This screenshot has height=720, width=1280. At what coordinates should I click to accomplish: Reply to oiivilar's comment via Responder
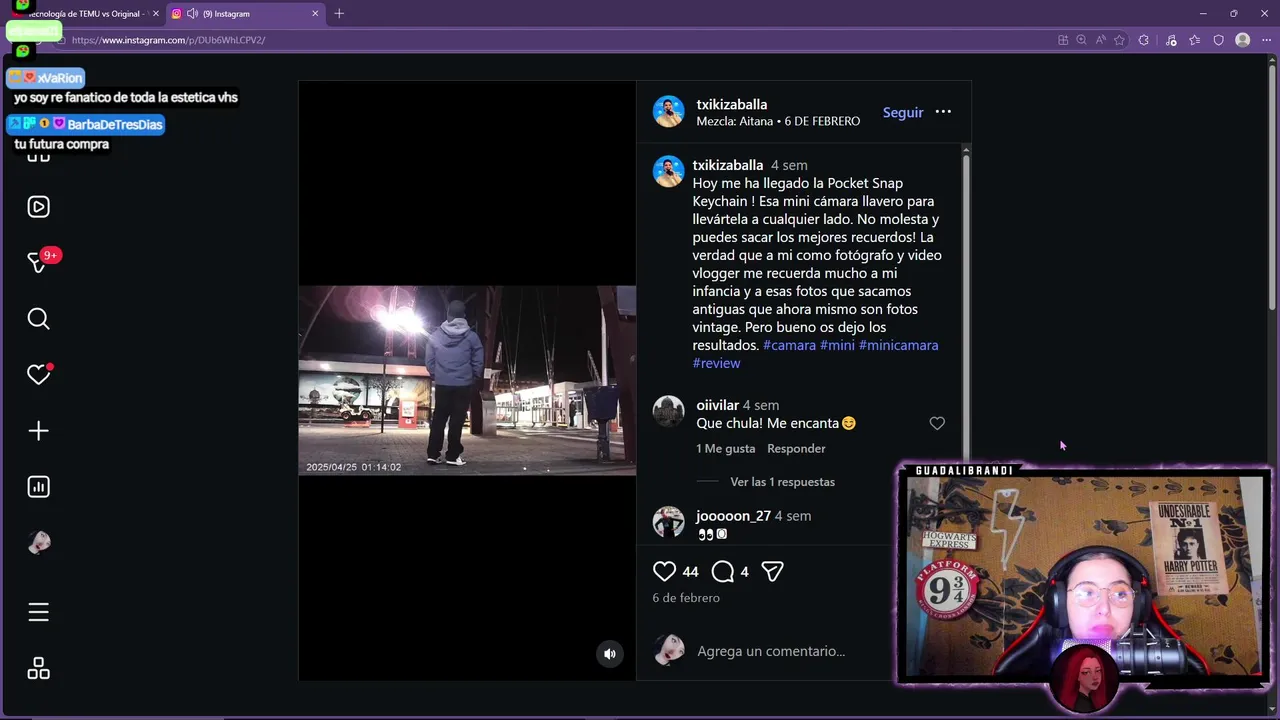[796, 449]
